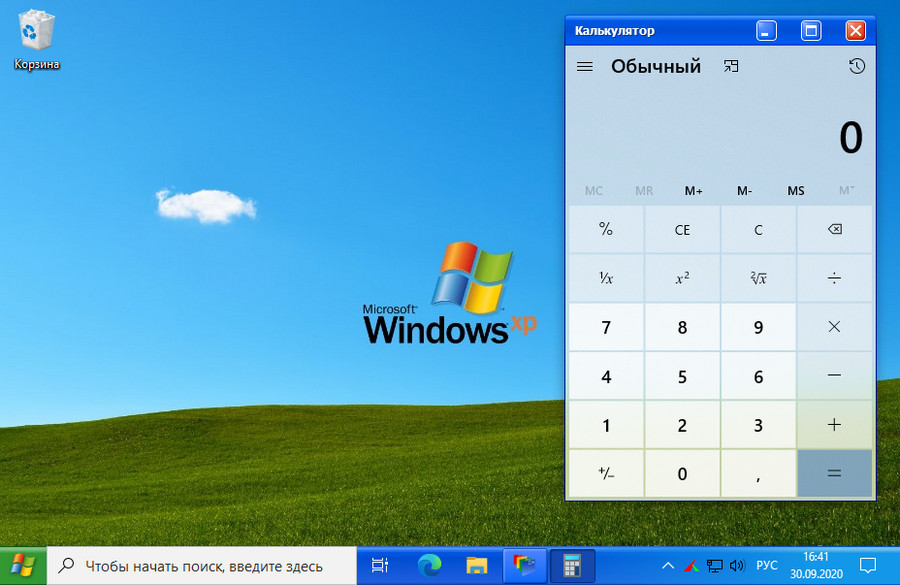Open the calculation history panel
The height and width of the screenshot is (585, 900).
[856, 66]
